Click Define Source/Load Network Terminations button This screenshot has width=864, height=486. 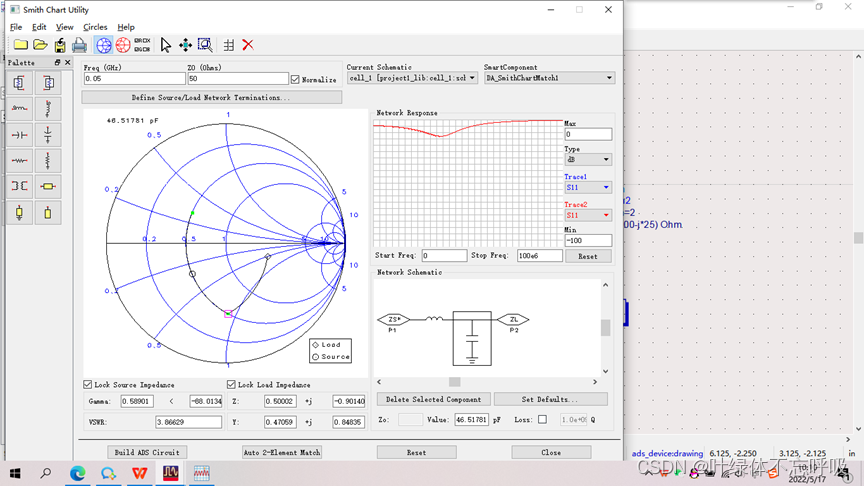click(x=212, y=98)
